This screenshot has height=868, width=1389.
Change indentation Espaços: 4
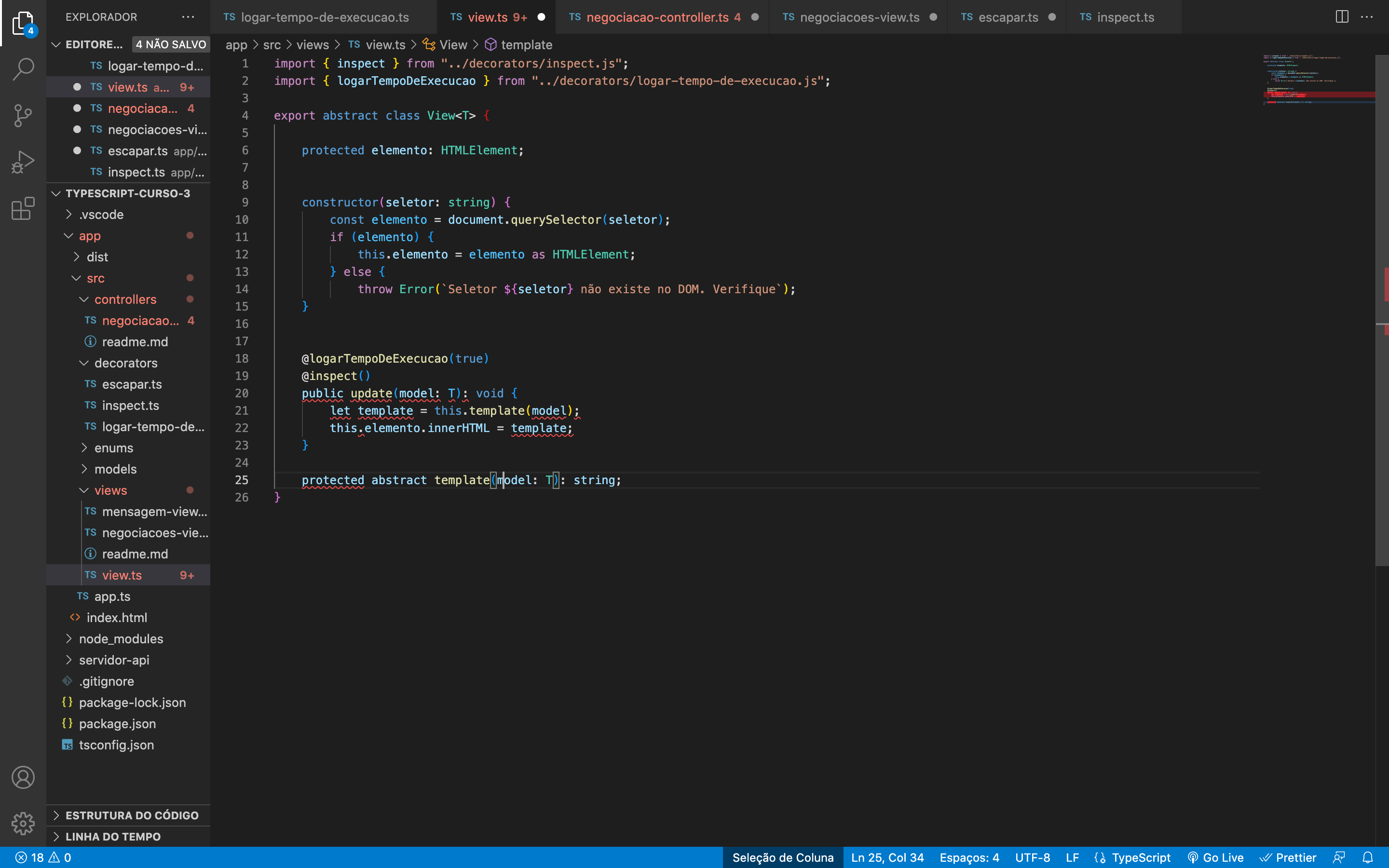pos(969,858)
